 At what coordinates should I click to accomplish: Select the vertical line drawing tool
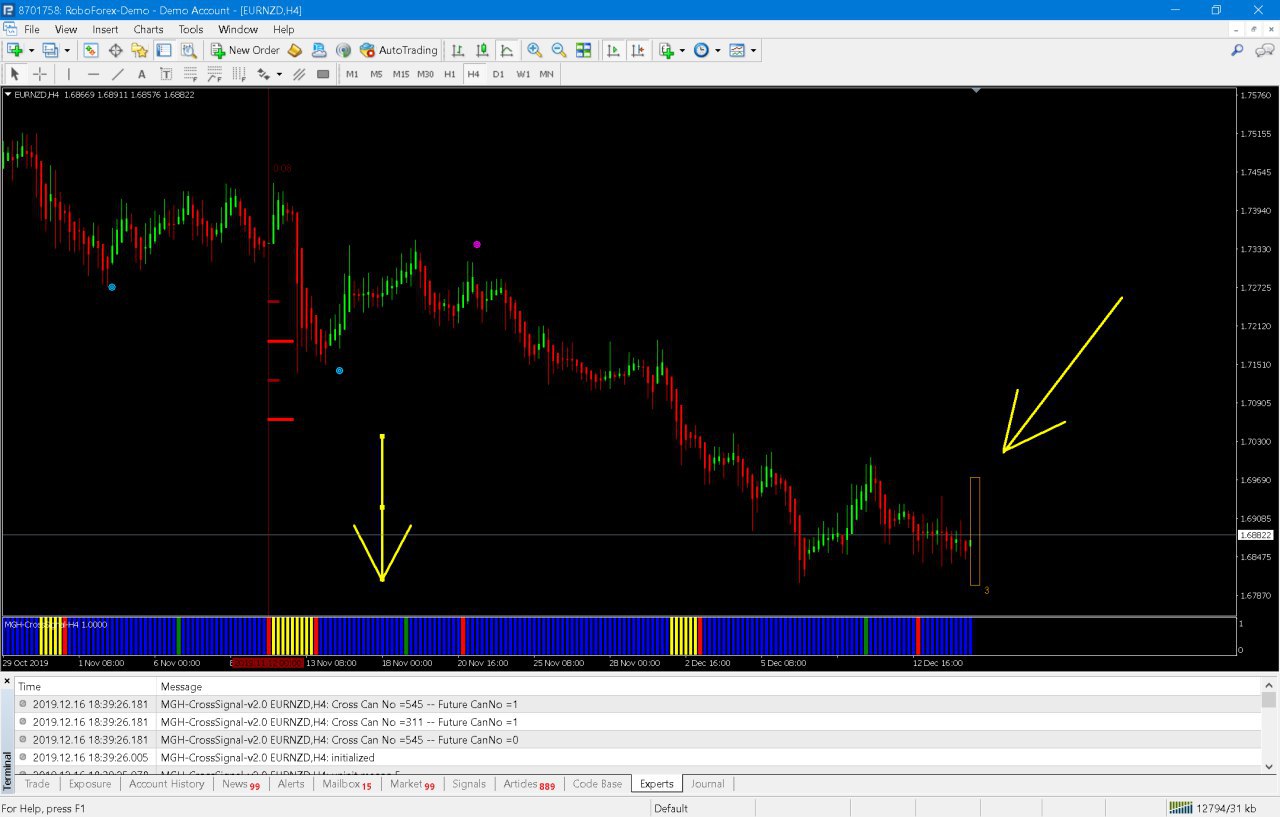pyautogui.click(x=69, y=74)
